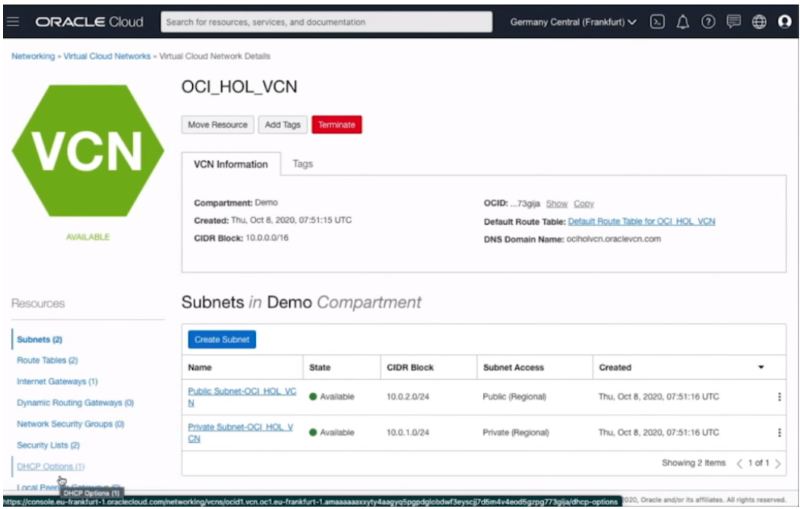The height and width of the screenshot is (509, 800).
Task: Sort the table by Created column arrow
Action: (x=761, y=368)
